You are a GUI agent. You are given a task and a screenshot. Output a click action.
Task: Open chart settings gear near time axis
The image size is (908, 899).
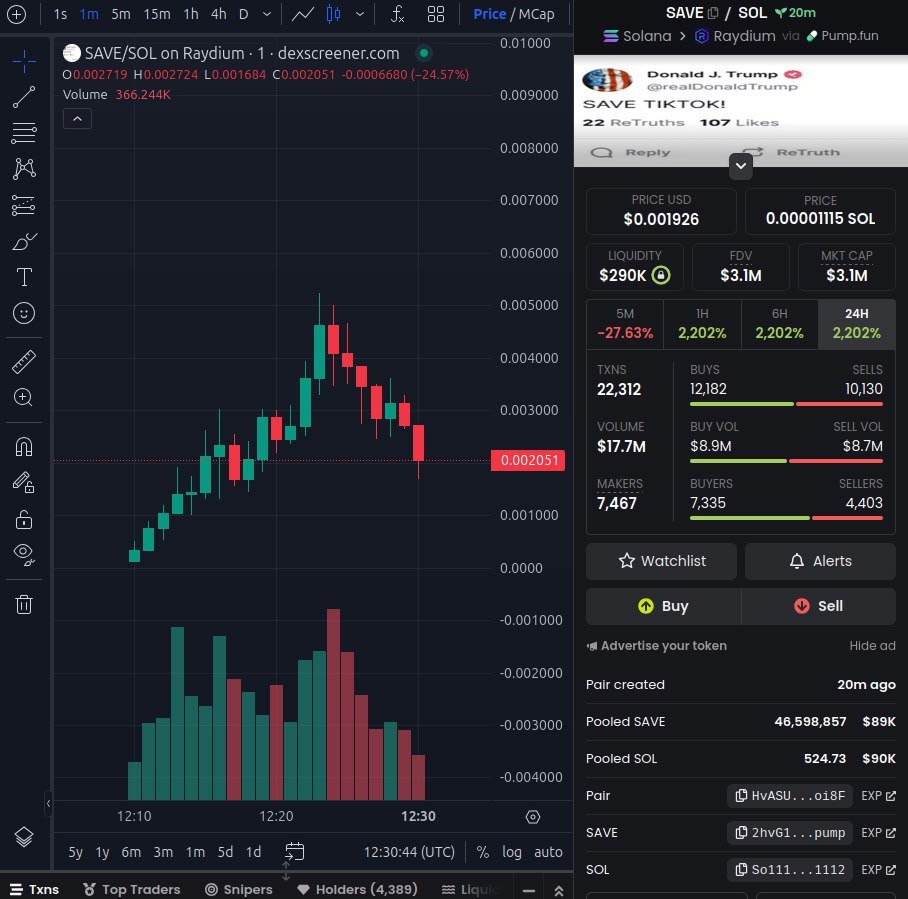(x=533, y=817)
